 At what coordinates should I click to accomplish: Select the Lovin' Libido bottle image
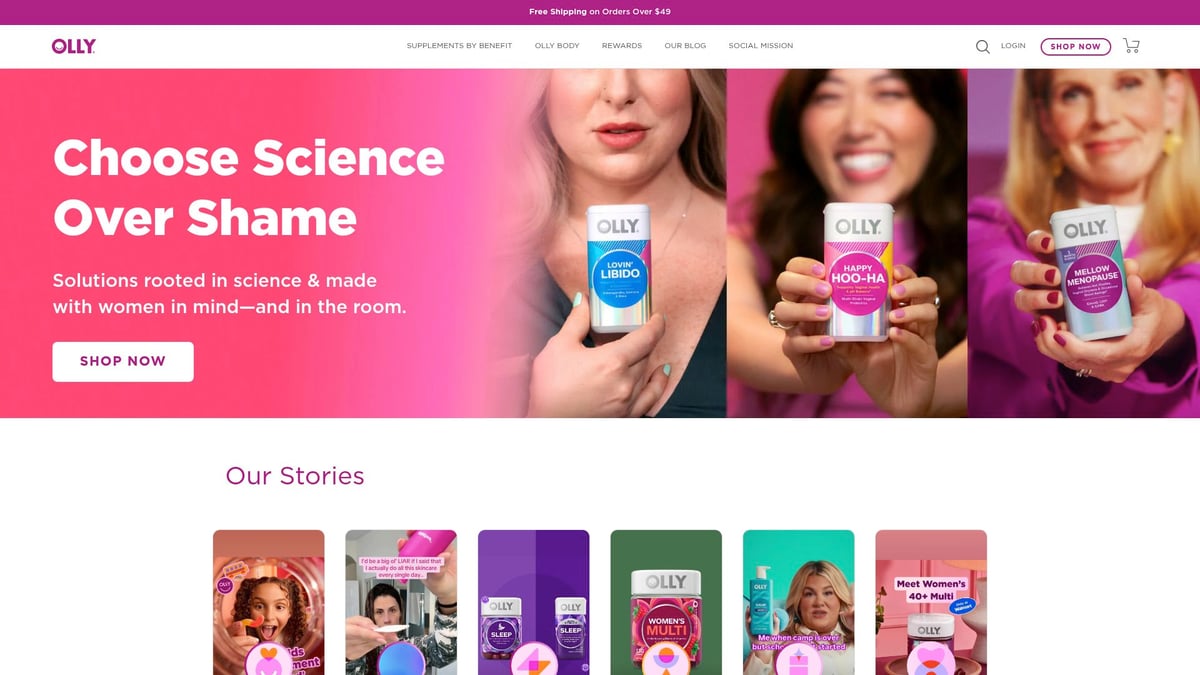click(x=617, y=269)
